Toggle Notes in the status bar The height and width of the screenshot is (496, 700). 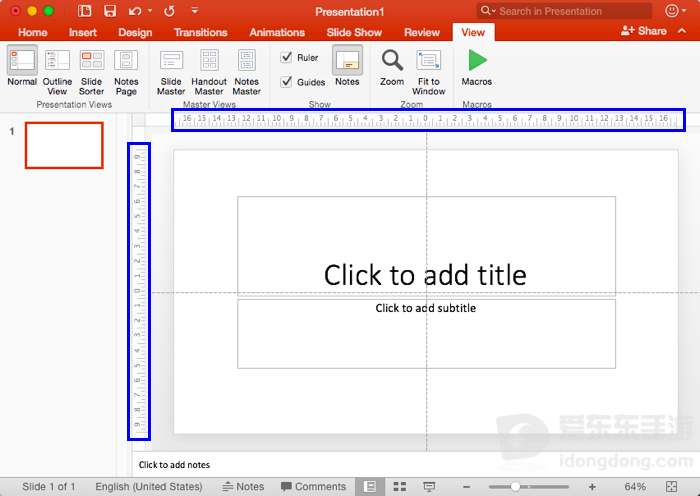[x=243, y=487]
